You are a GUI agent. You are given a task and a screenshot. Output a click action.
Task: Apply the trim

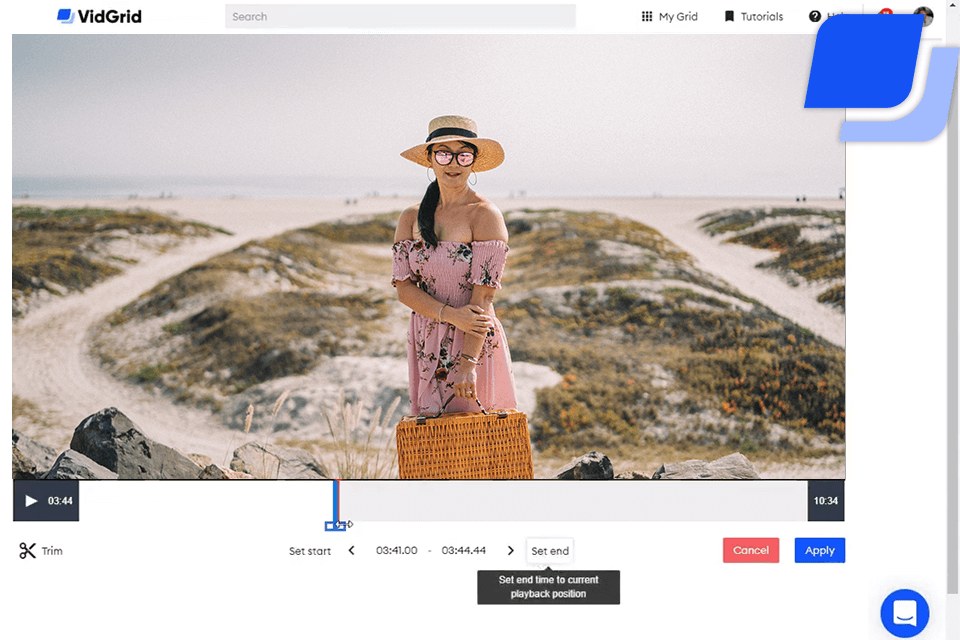coord(819,550)
